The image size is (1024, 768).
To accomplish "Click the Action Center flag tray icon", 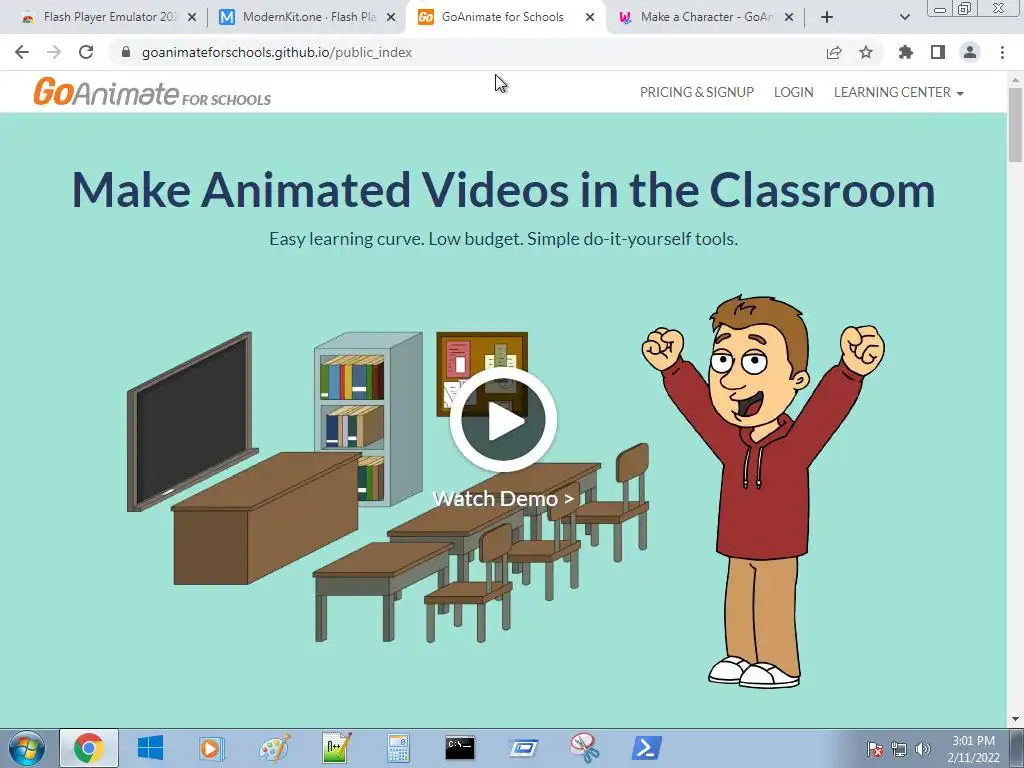I will (x=875, y=749).
